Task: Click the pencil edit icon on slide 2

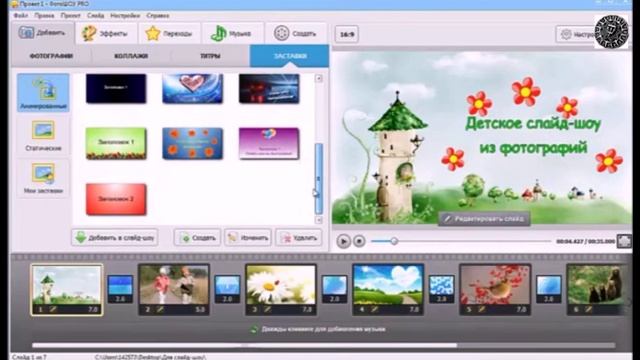Action: (x=160, y=310)
